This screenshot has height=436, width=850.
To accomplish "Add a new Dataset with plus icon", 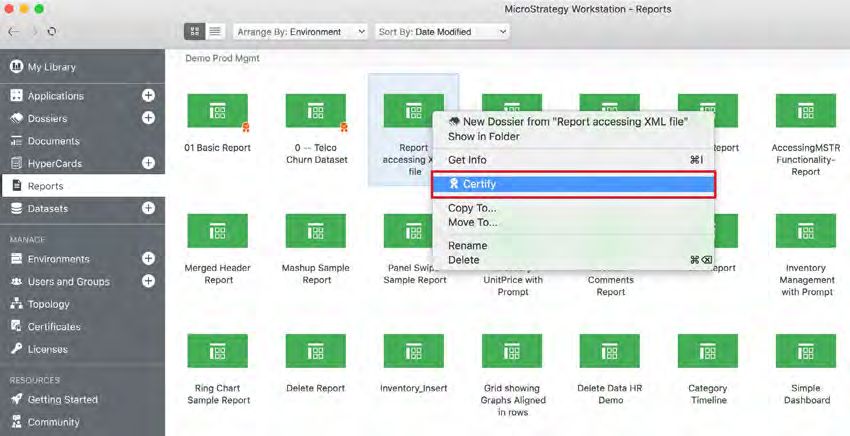I will pyautogui.click(x=148, y=208).
